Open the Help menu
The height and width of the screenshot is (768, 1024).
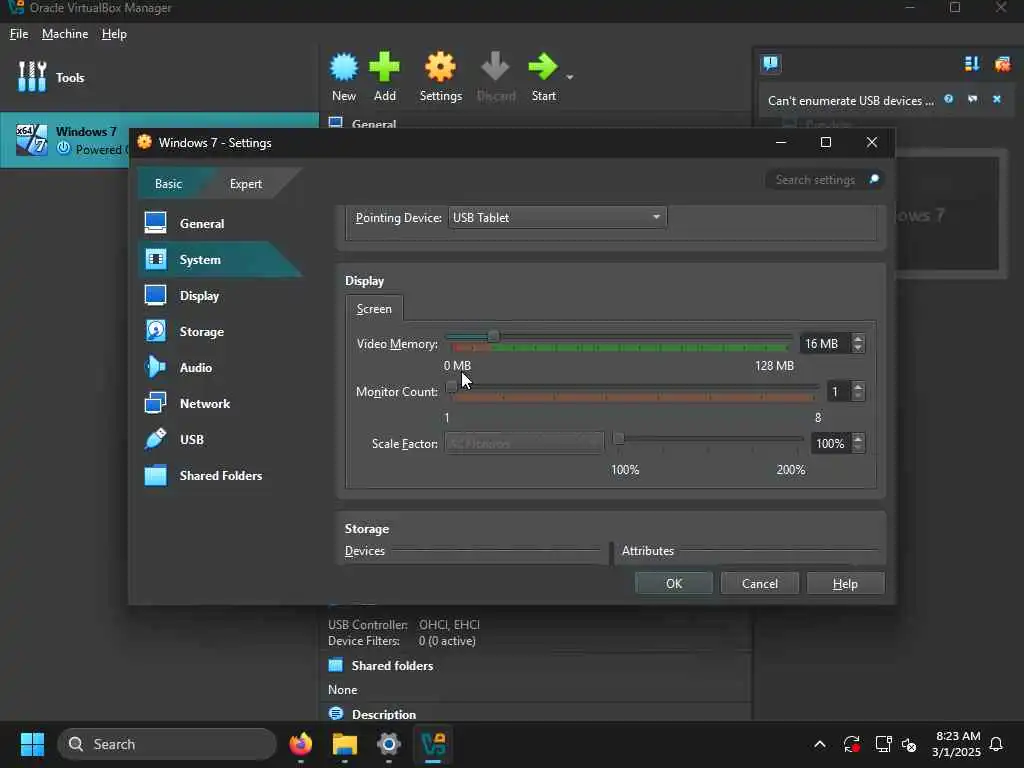114,33
